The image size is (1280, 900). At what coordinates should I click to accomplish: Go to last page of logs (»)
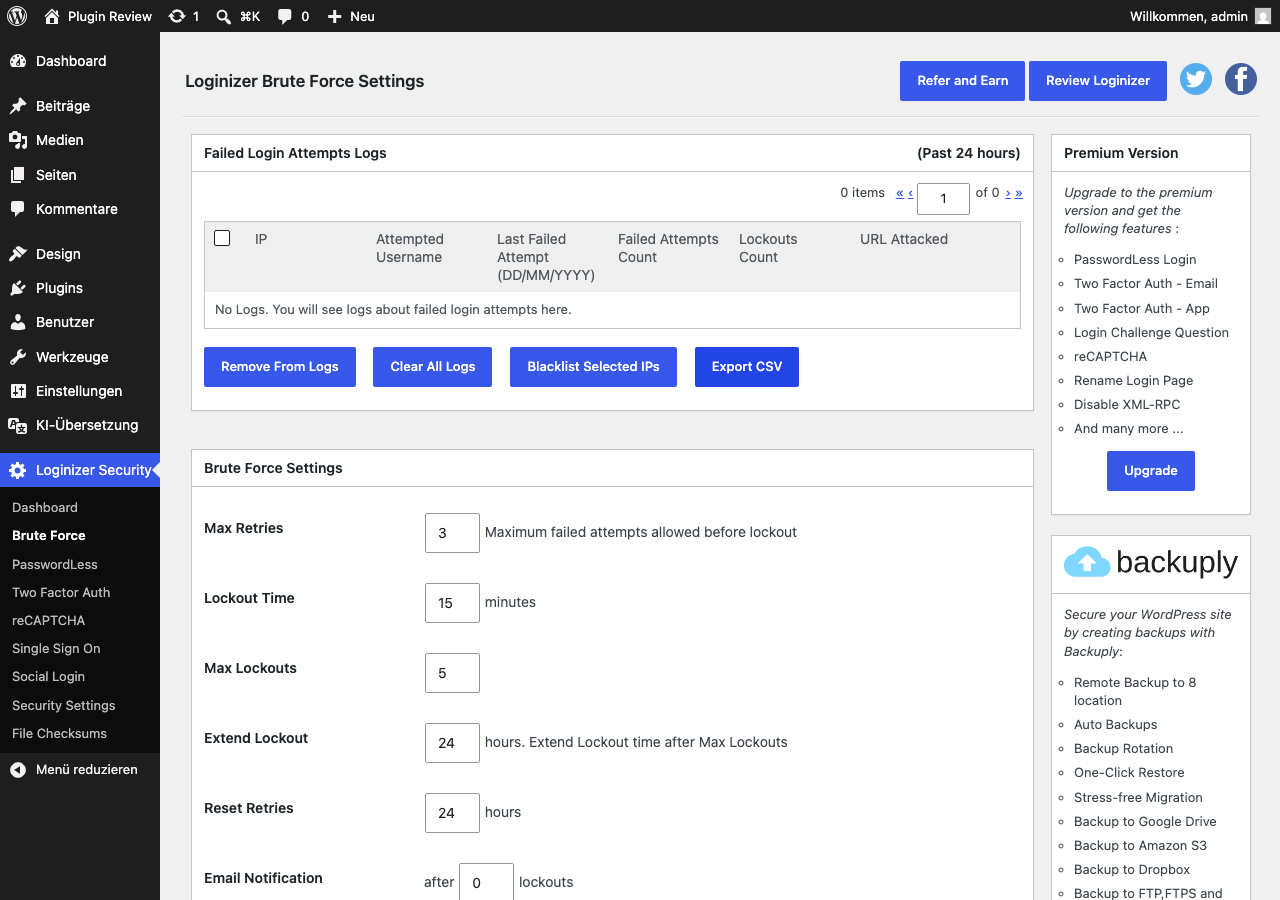(x=1018, y=193)
